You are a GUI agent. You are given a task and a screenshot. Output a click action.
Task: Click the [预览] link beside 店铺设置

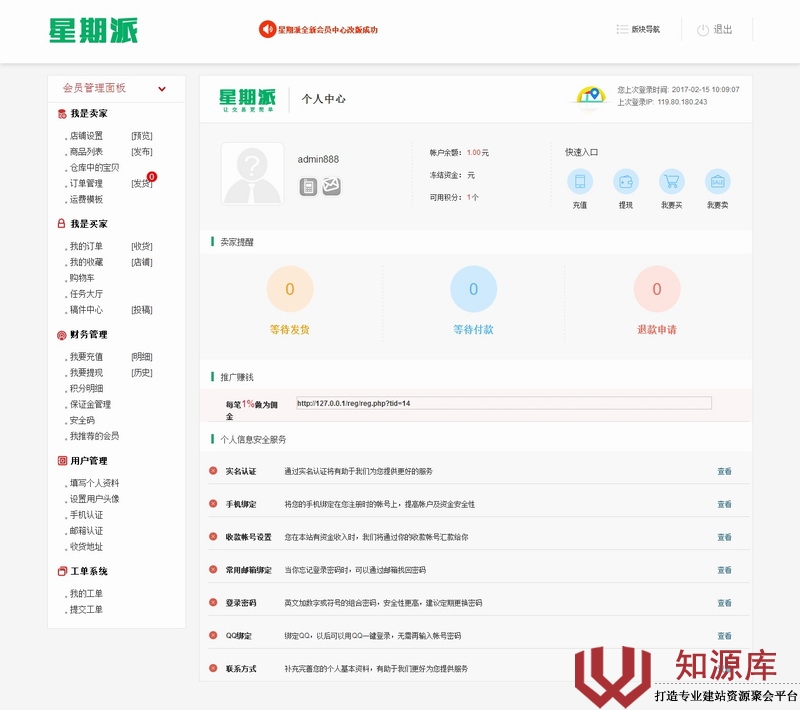tap(142, 136)
